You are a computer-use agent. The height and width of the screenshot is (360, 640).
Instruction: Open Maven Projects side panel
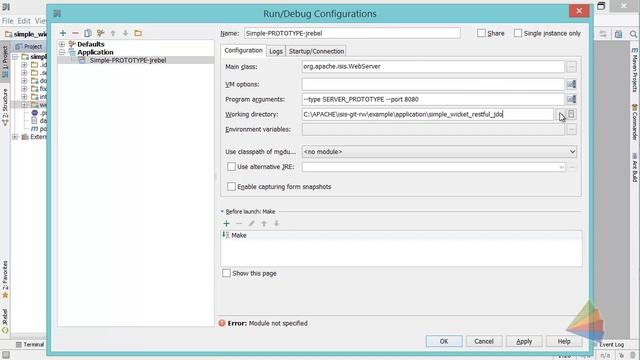point(635,70)
